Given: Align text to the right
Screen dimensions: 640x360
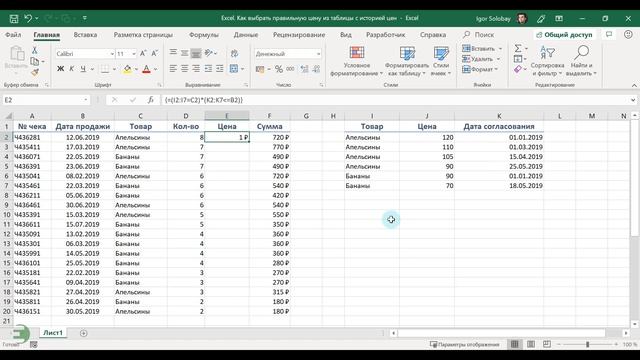Looking at the screenshot, I should [196, 69].
